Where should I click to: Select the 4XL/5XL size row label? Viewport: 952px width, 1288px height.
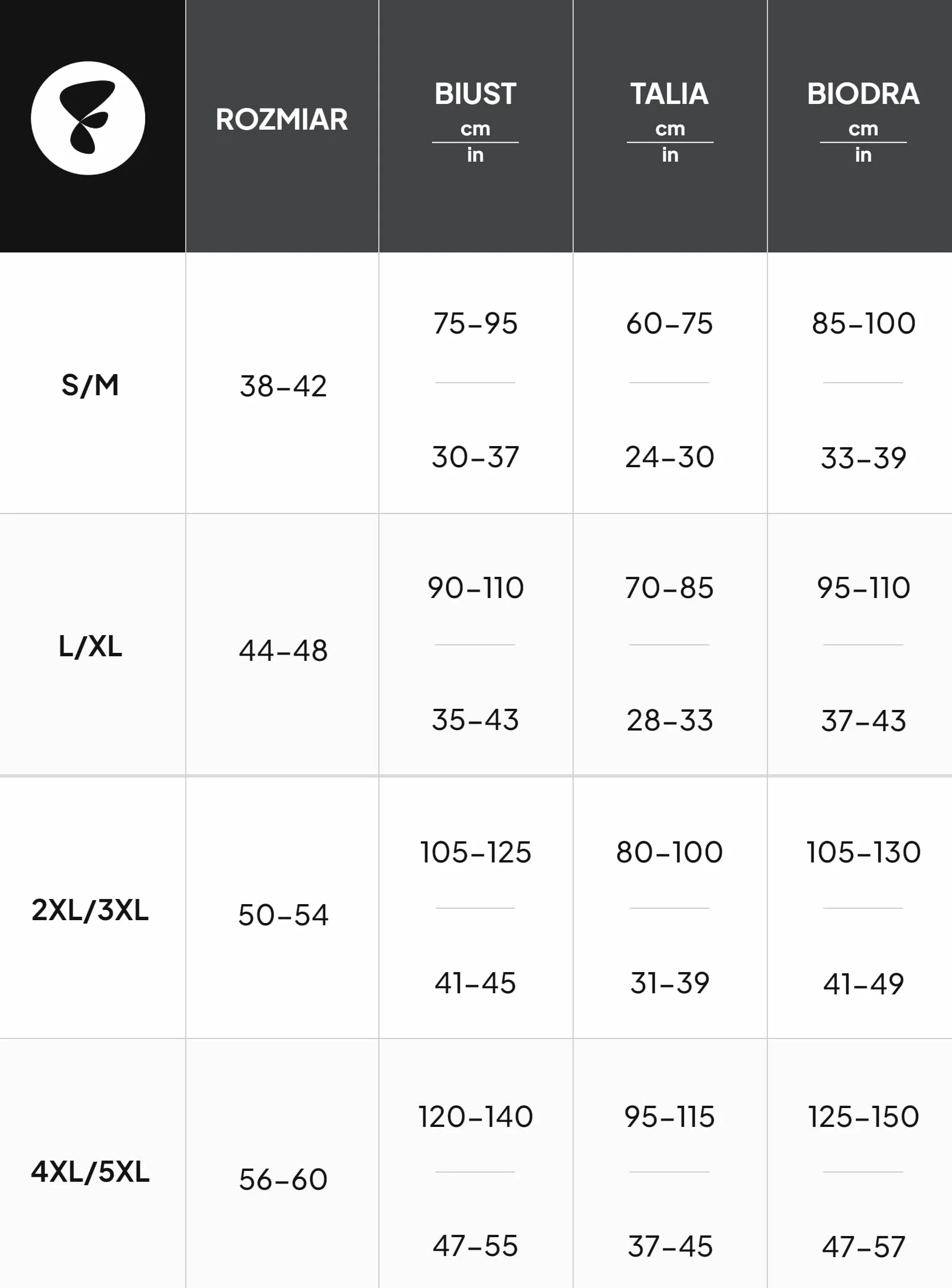click(x=90, y=1171)
